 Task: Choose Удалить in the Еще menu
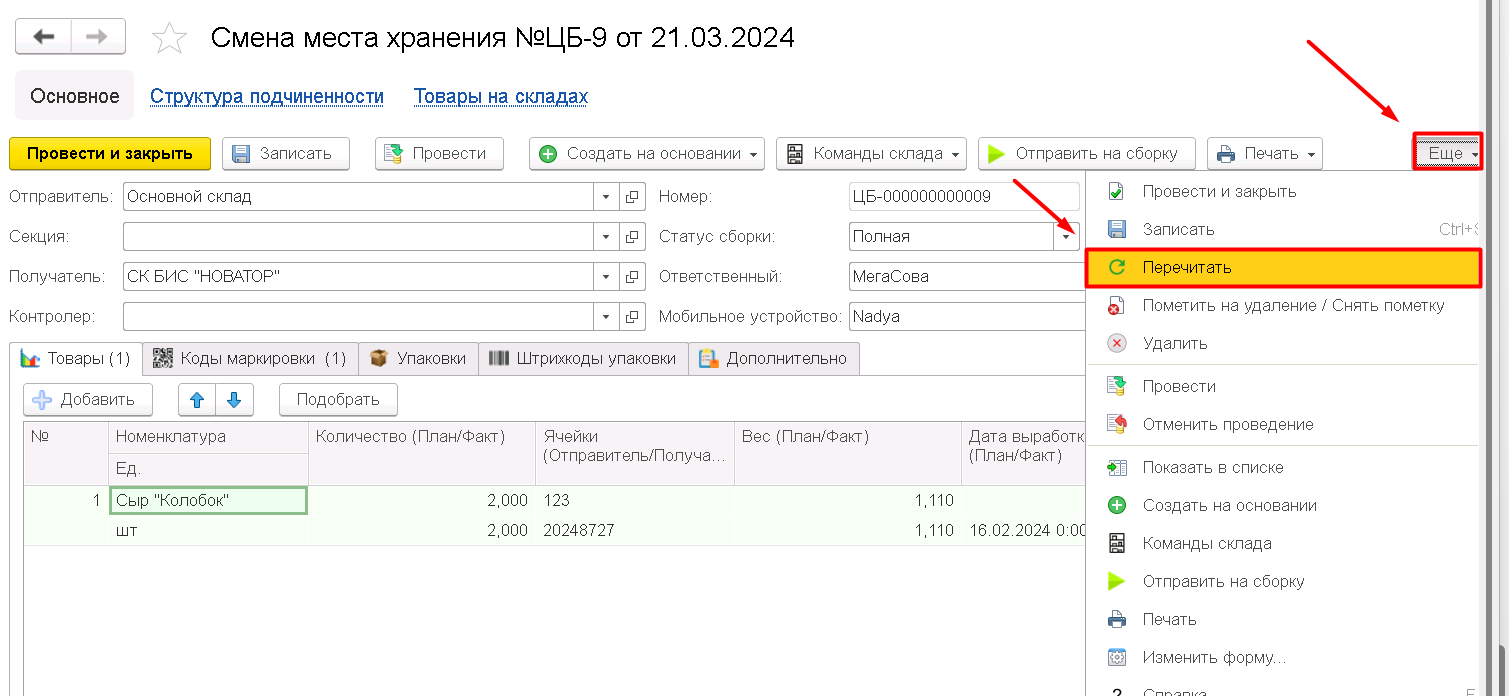tap(1283, 343)
